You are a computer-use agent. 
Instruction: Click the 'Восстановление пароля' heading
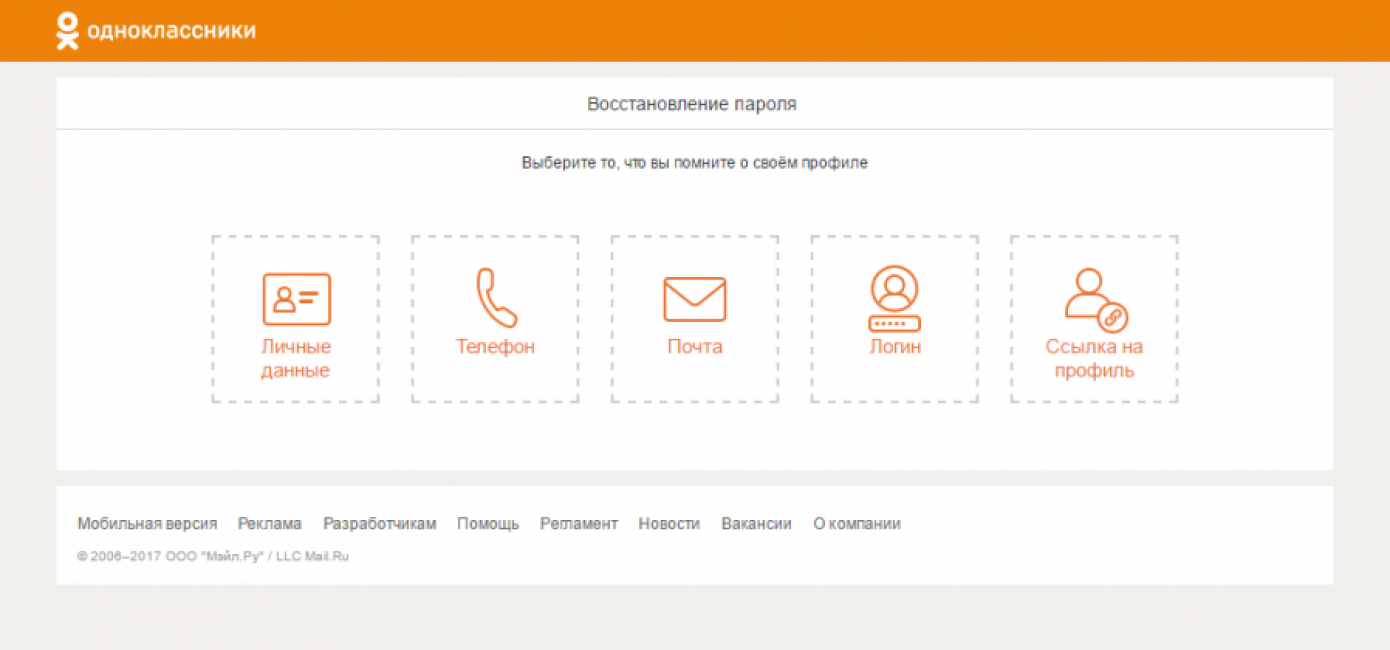click(x=692, y=104)
